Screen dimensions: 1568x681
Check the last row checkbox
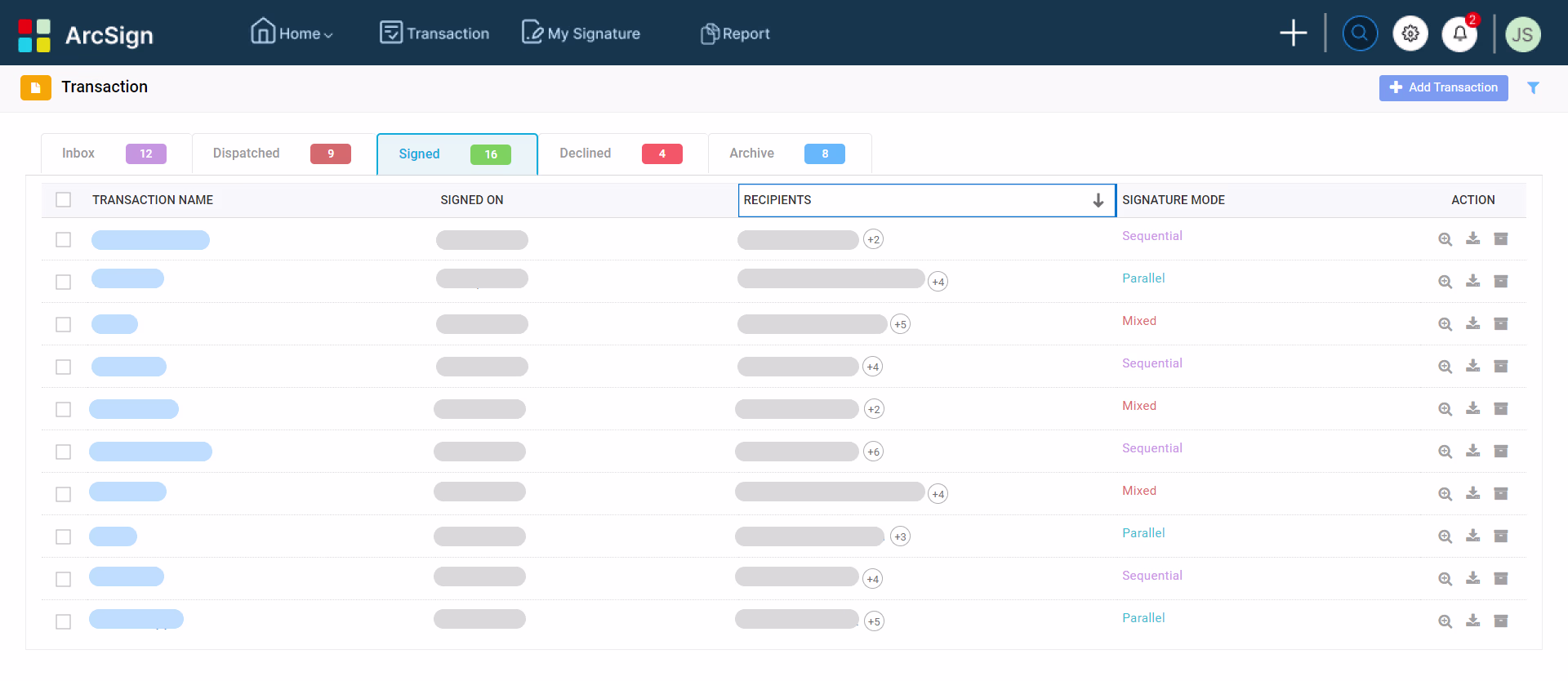[x=64, y=621]
